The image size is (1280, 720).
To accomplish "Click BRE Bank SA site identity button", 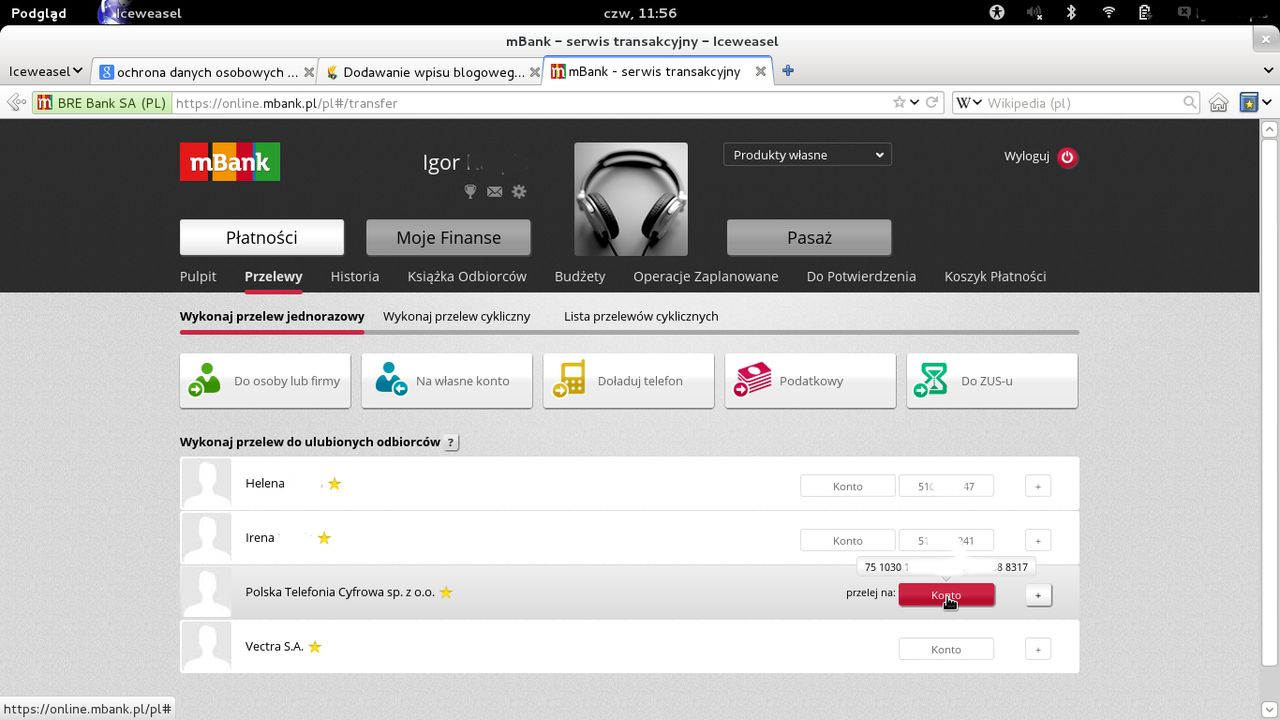I will 101,102.
